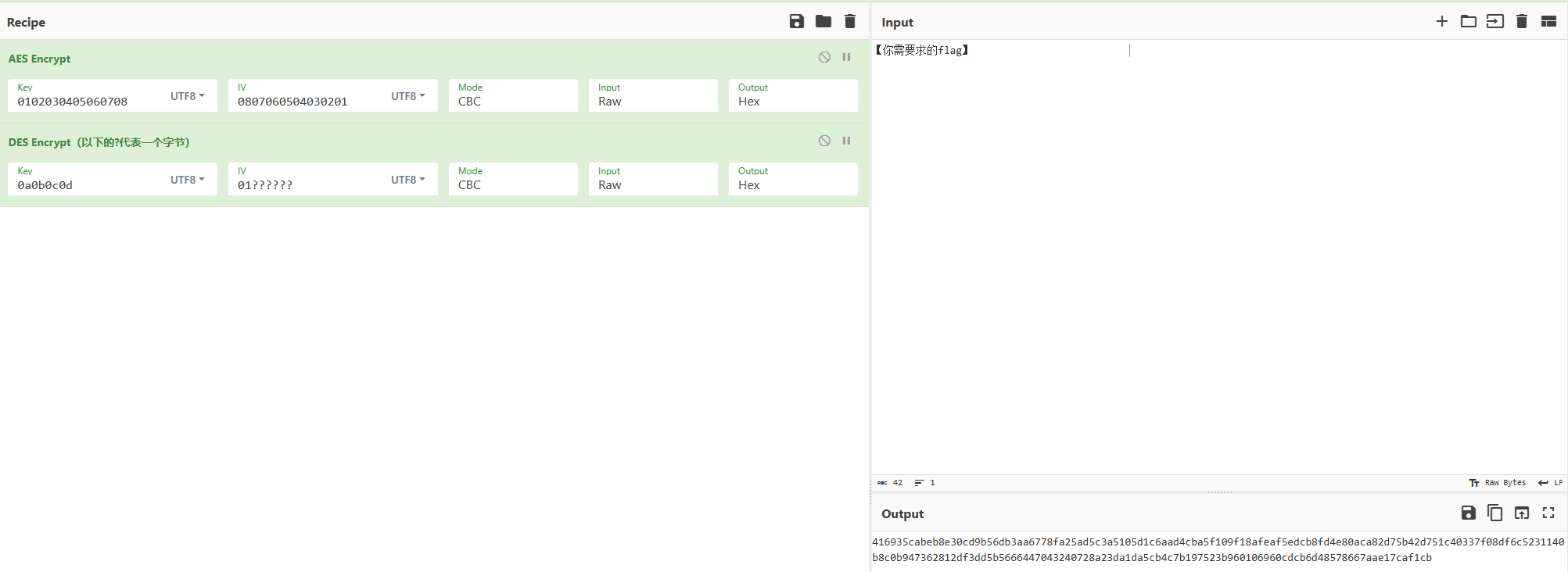This screenshot has width=1568, height=572.
Task: Save the current recipe
Action: (x=796, y=21)
